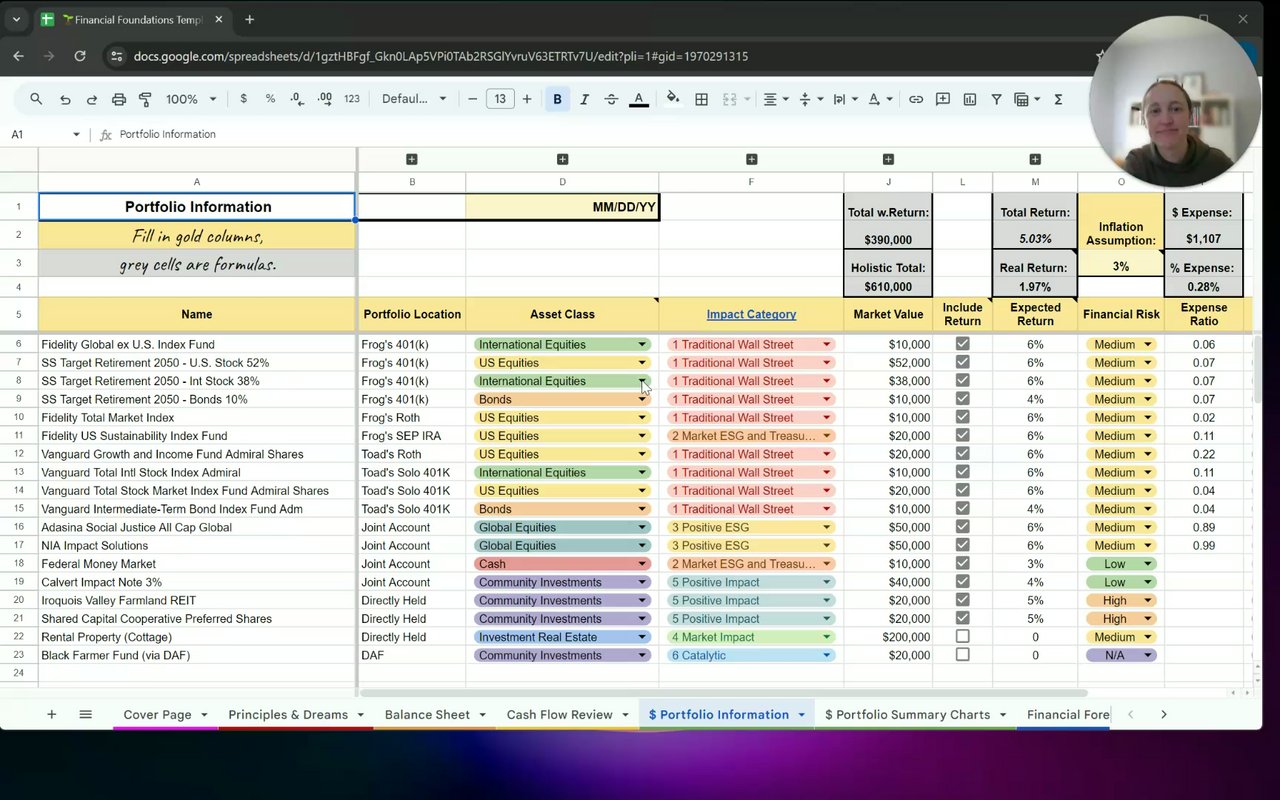This screenshot has height=800, width=1280.
Task: Open Financial Risk dropdown for Shared Capital Cooperative
Action: pyautogui.click(x=1148, y=619)
